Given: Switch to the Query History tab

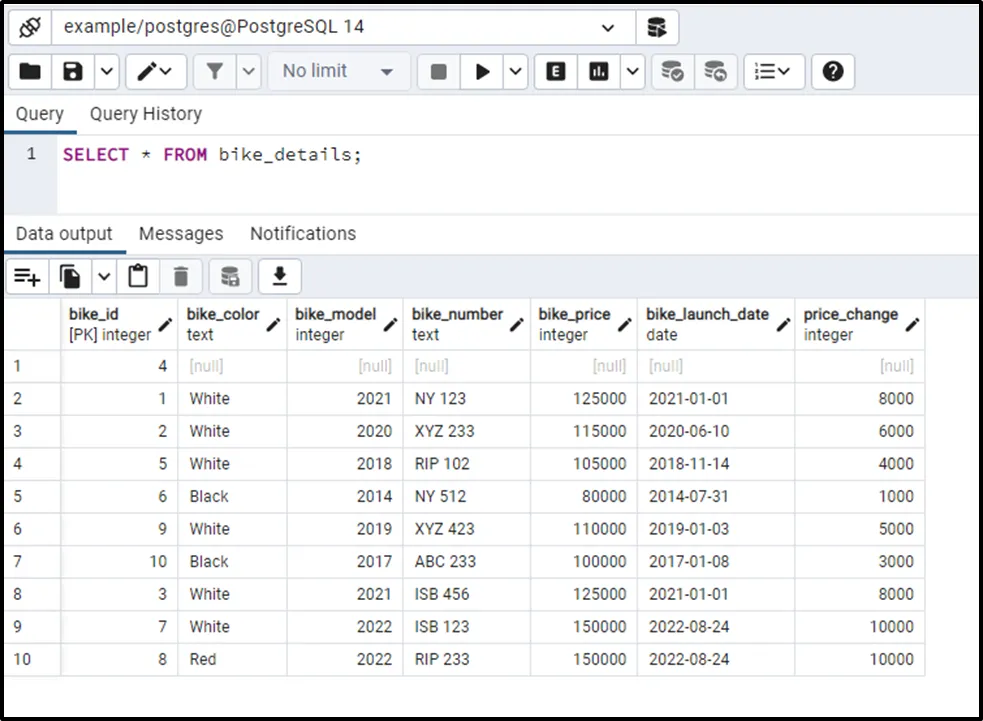Looking at the screenshot, I should pos(145,114).
